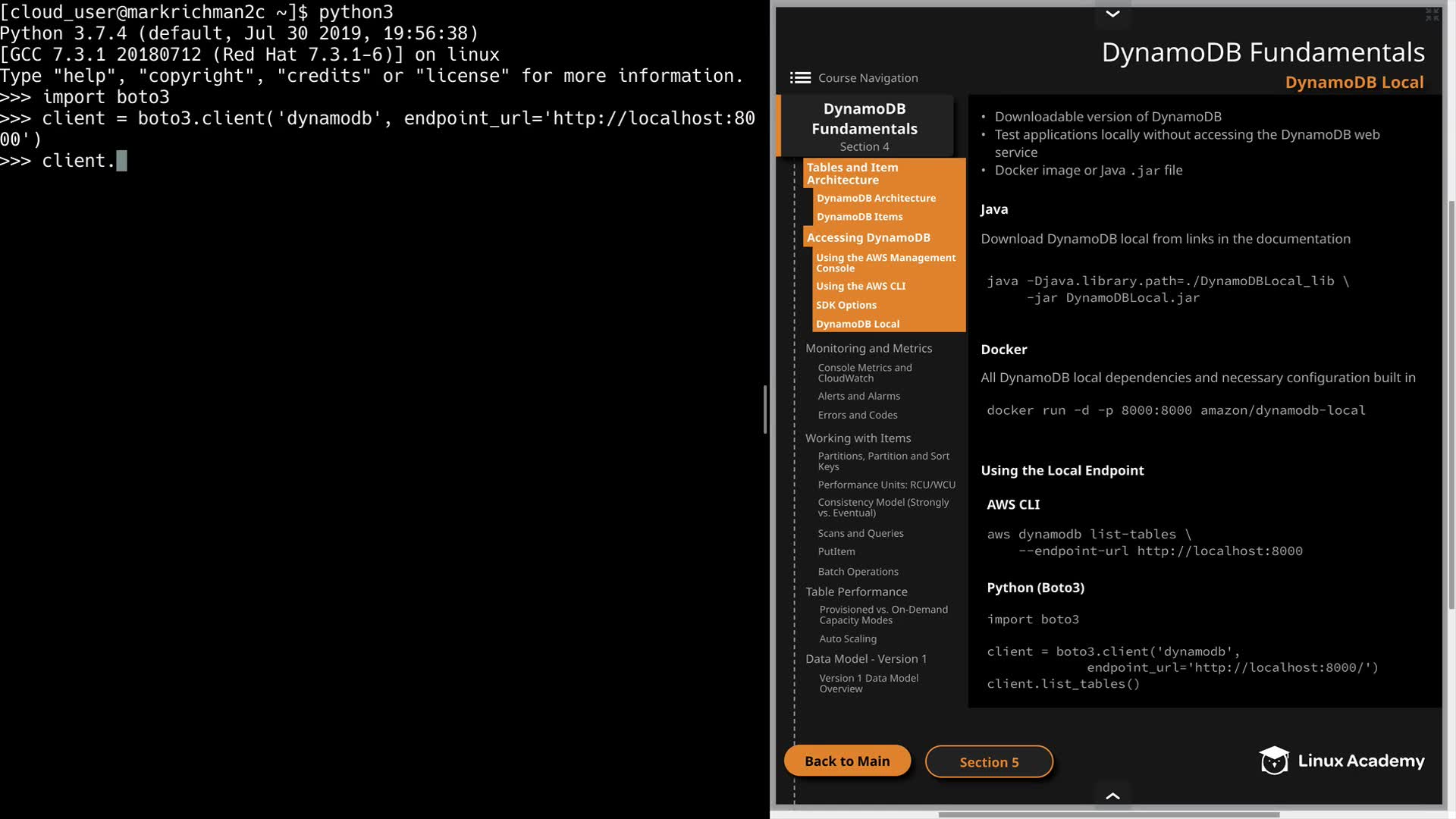This screenshot has width=1456, height=819.
Task: Open the DynamoDB Architecture lesson
Action: tap(876, 198)
